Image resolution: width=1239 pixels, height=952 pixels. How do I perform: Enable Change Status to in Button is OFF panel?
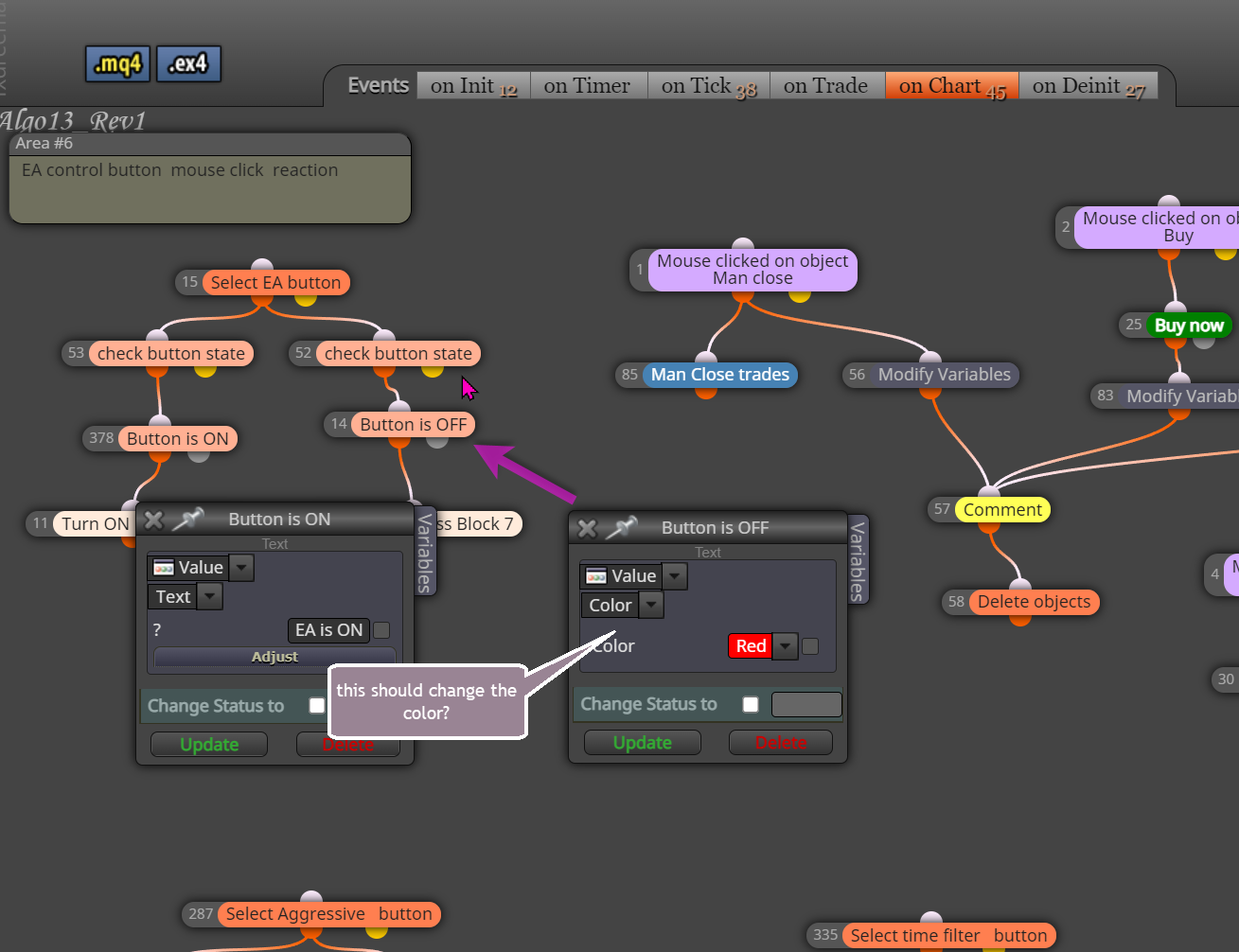pos(751,704)
